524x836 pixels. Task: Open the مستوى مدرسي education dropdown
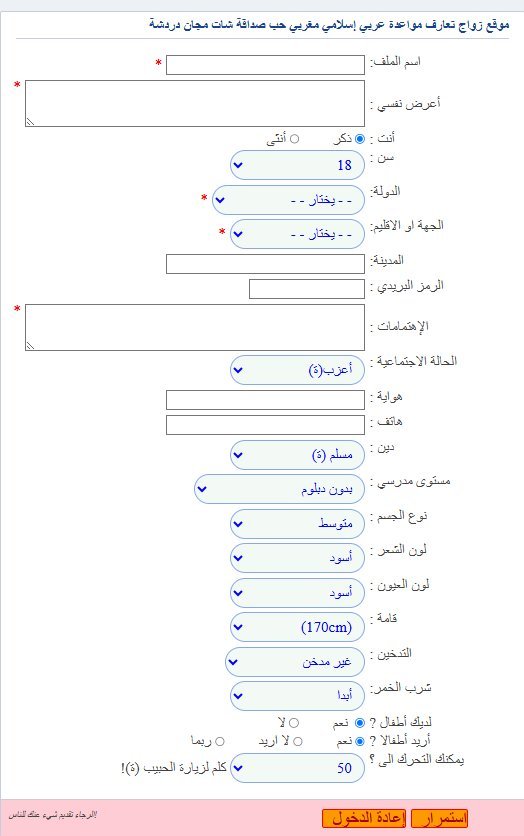(279, 489)
